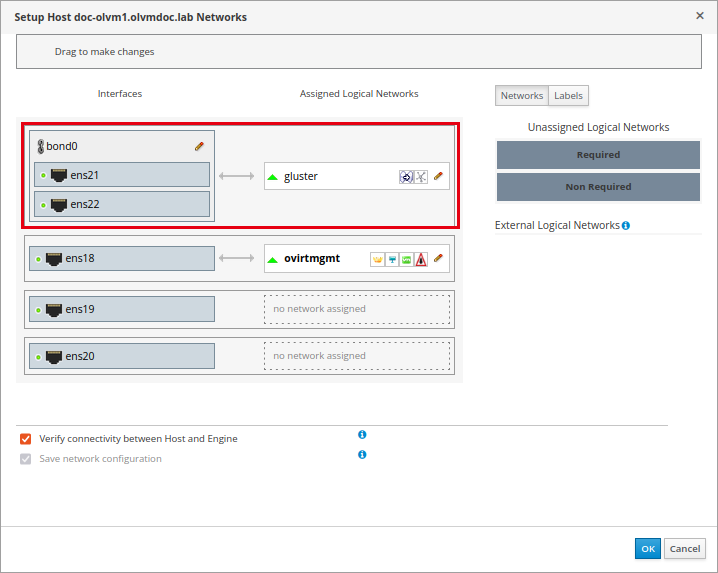Click ovirtmgmt display network monitor icon
Viewport: 718px width, 573px height.
point(392,260)
